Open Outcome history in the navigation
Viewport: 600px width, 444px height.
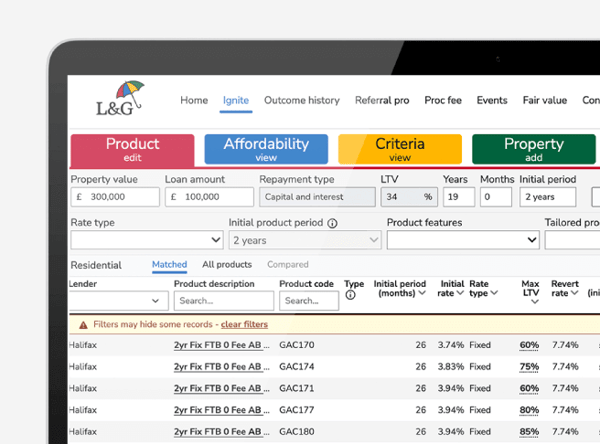click(301, 101)
